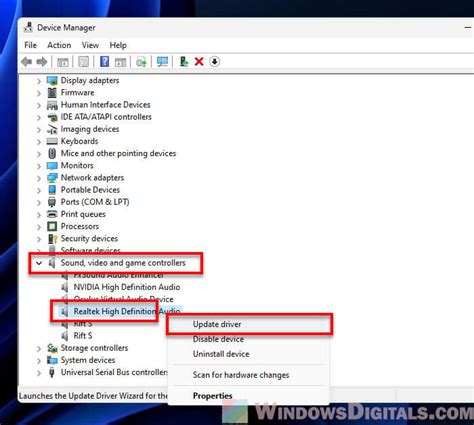474x425 pixels.
Task: Click the Portable Devices icon
Action: (x=52, y=190)
